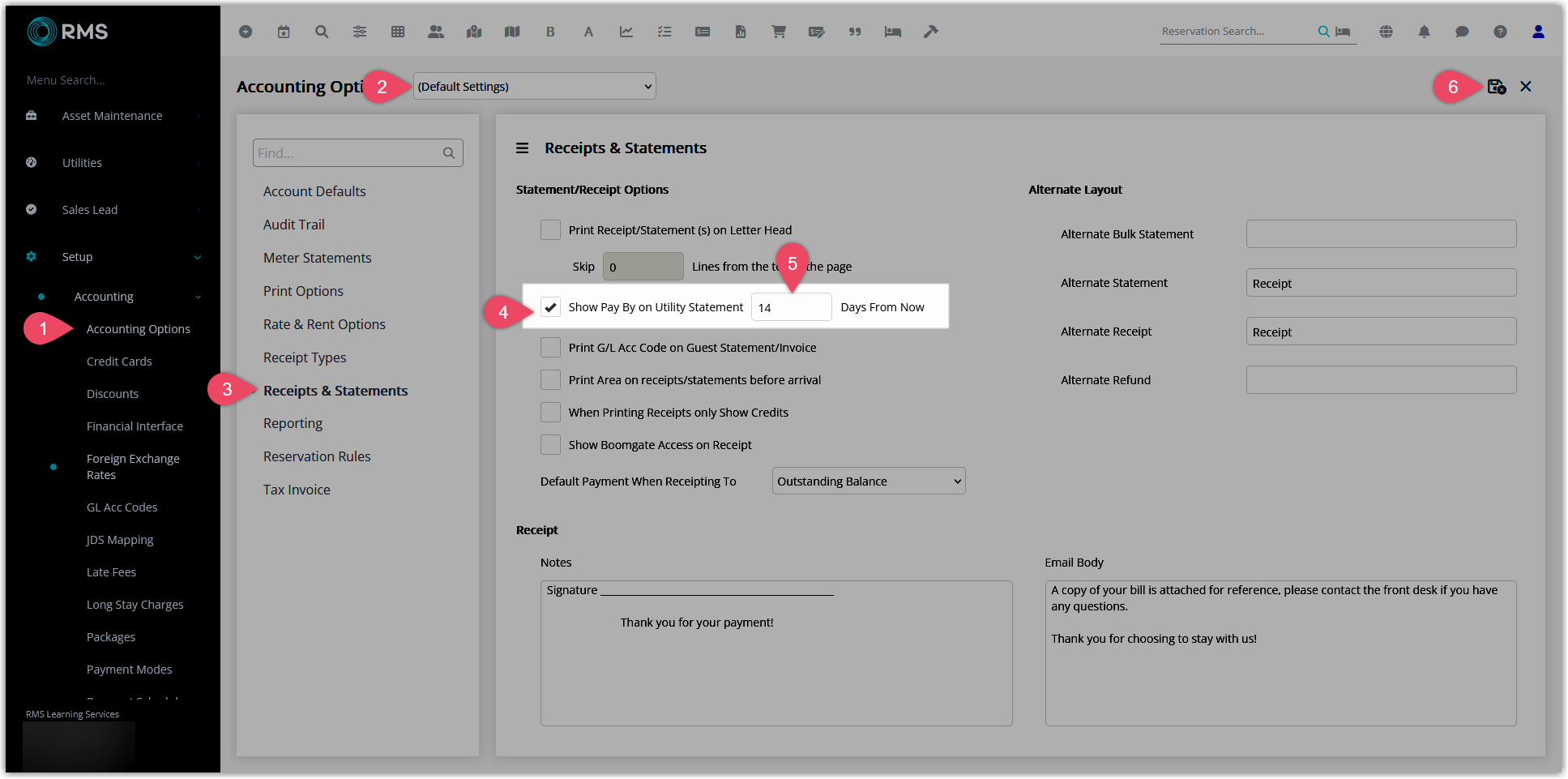Select Rate & Rent Options
The height and width of the screenshot is (779, 1568).
324,324
